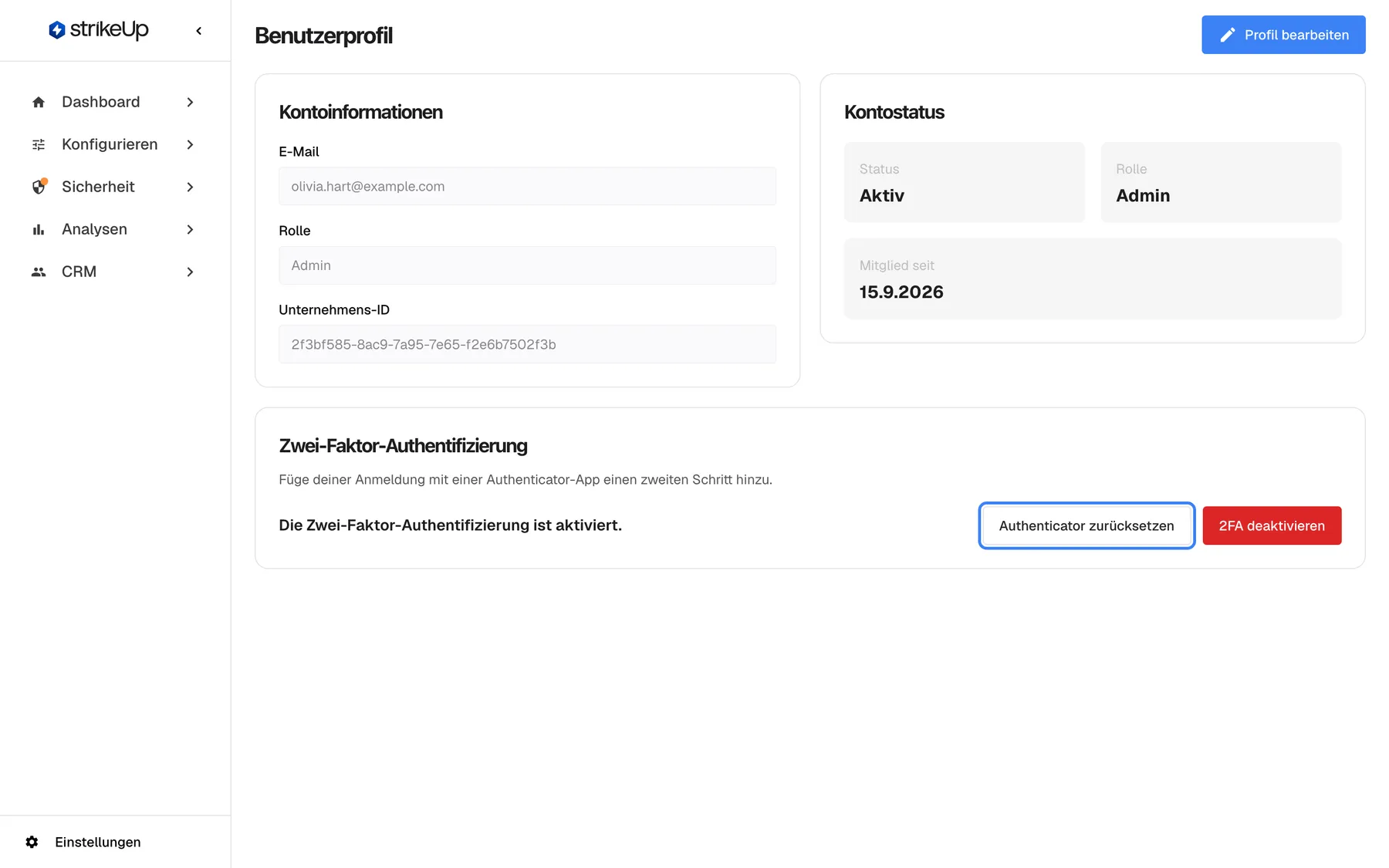This screenshot has height=868, width=1389.
Task: Click the Einstellungen gear icon
Action: click(x=32, y=842)
